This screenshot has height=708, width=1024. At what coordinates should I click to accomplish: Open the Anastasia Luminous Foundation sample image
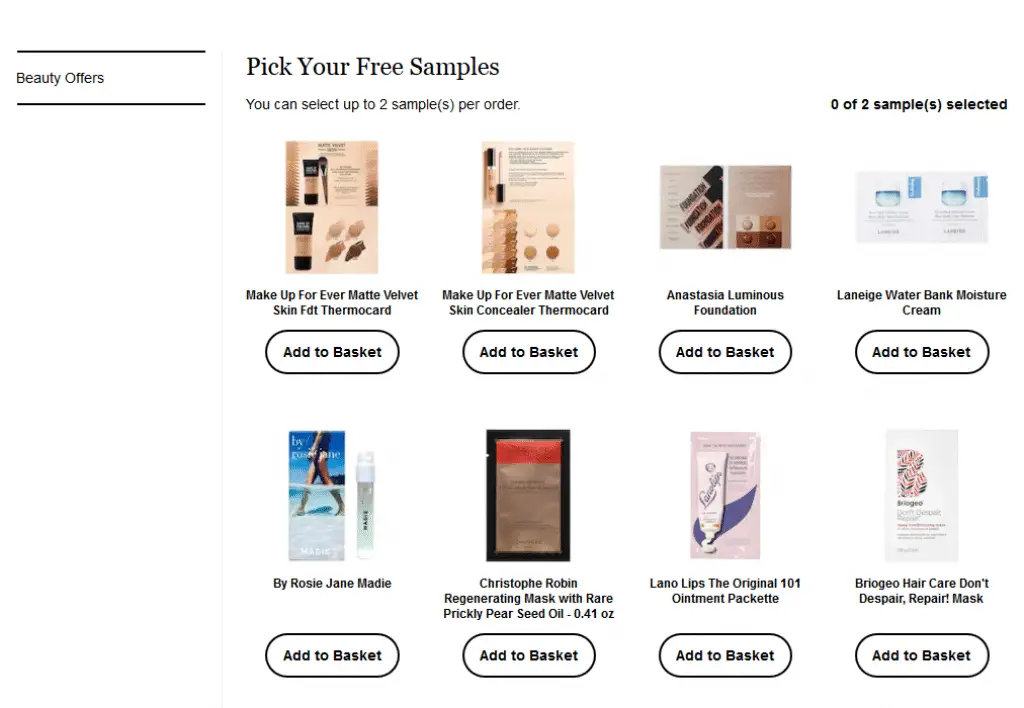pyautogui.click(x=725, y=207)
